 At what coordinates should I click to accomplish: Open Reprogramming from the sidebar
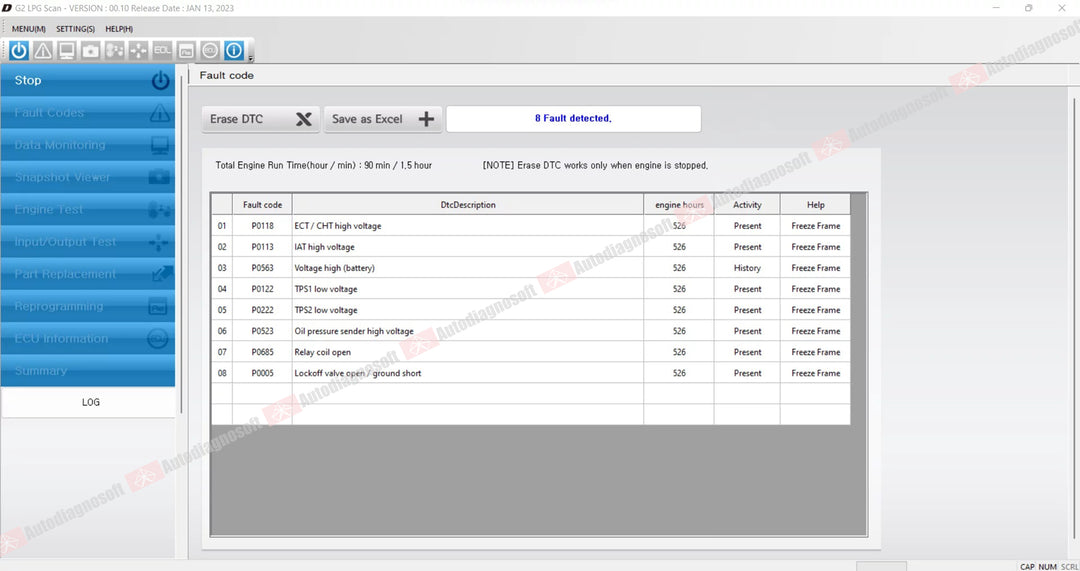click(87, 307)
